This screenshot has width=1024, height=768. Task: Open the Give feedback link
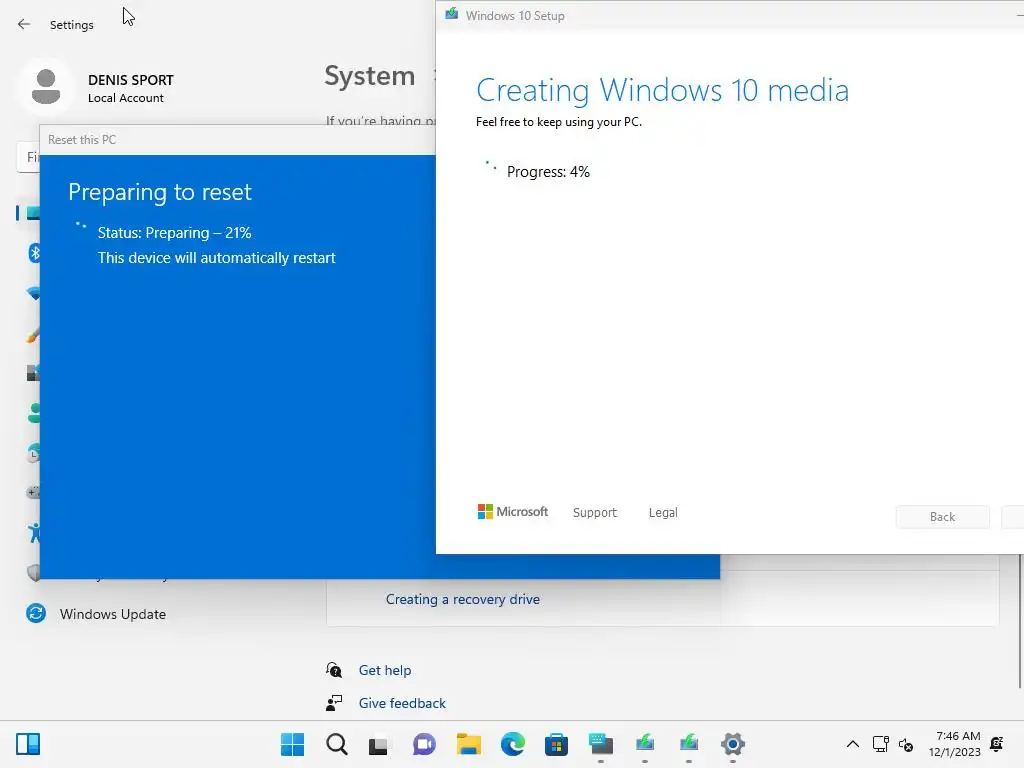(x=402, y=703)
